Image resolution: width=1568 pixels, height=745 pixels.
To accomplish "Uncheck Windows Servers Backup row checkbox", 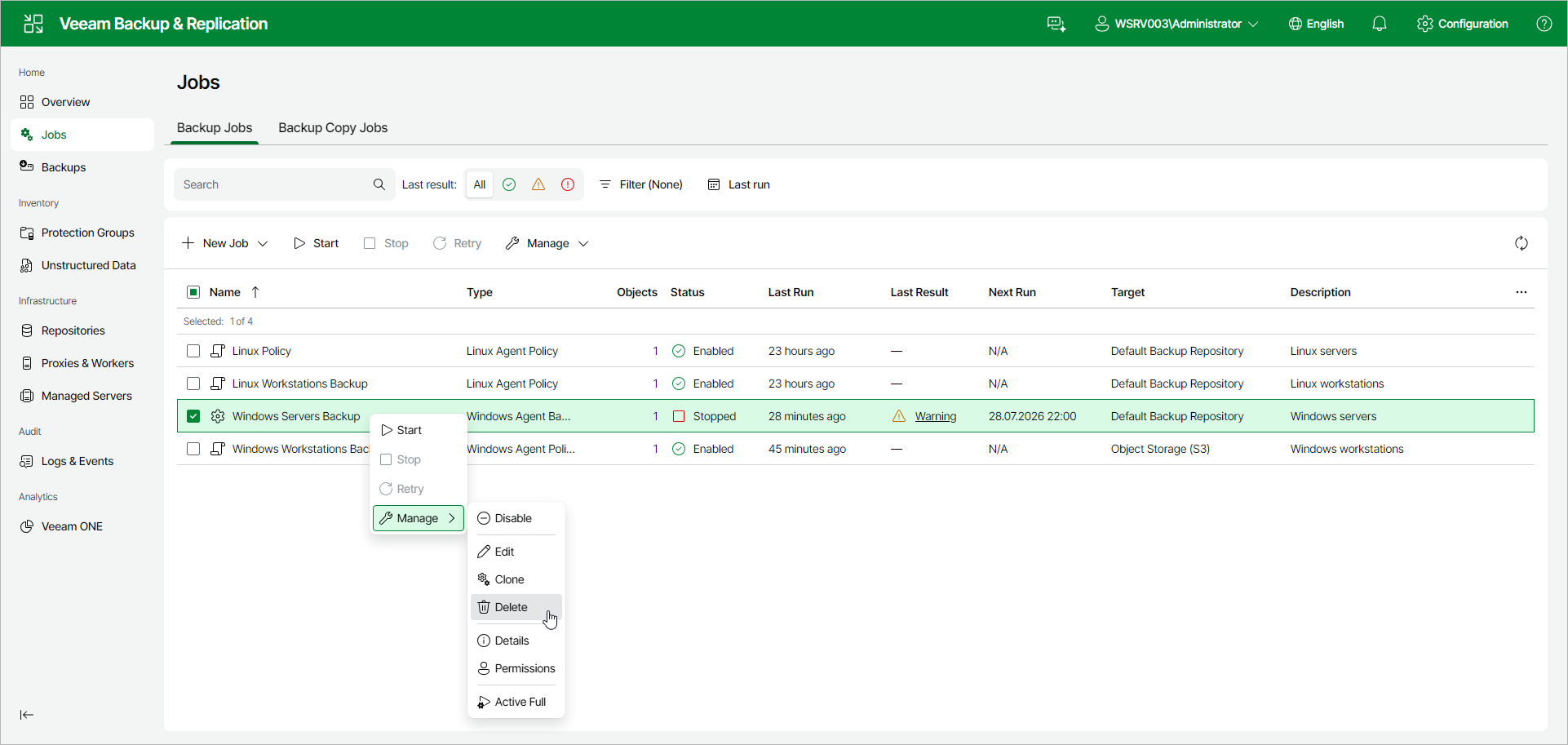I will point(193,416).
